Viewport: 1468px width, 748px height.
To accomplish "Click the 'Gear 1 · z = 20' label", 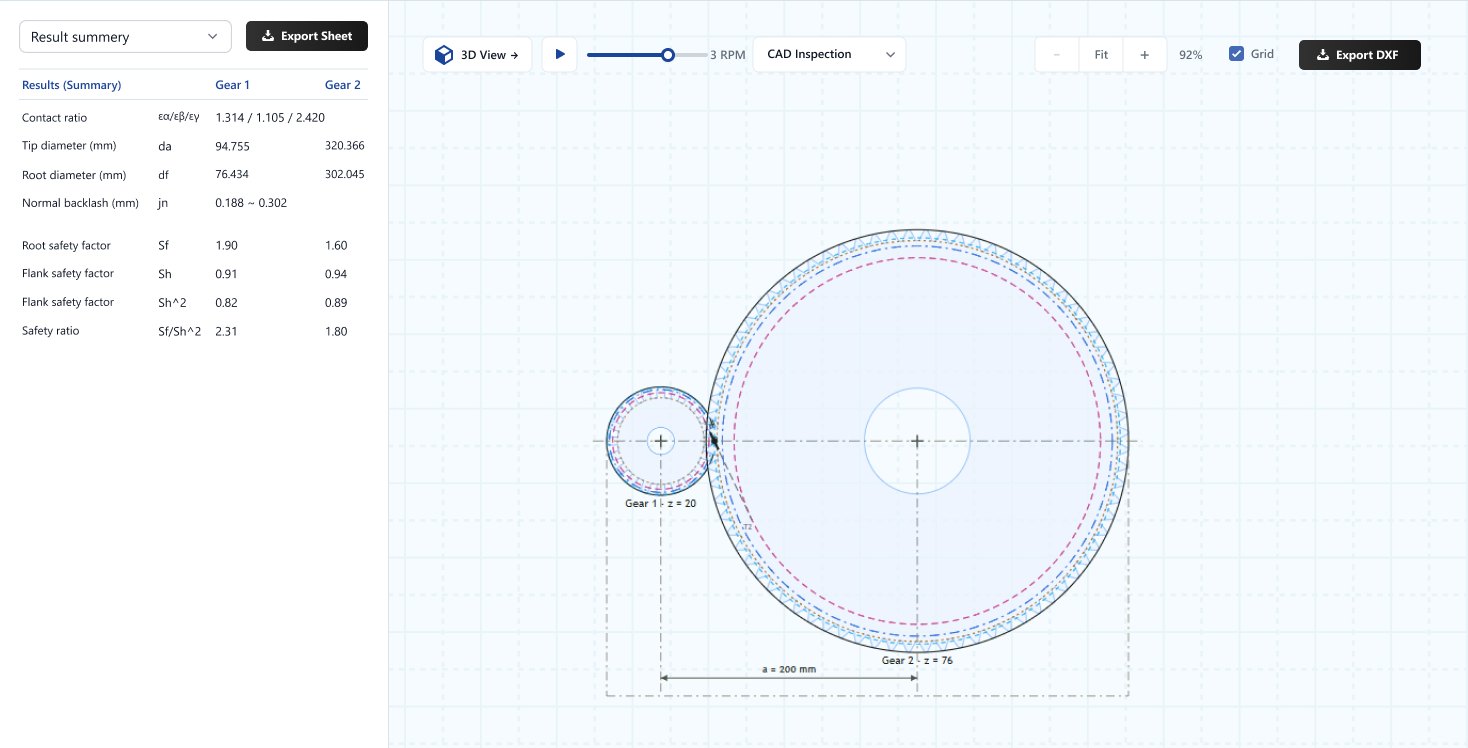I will click(x=660, y=503).
